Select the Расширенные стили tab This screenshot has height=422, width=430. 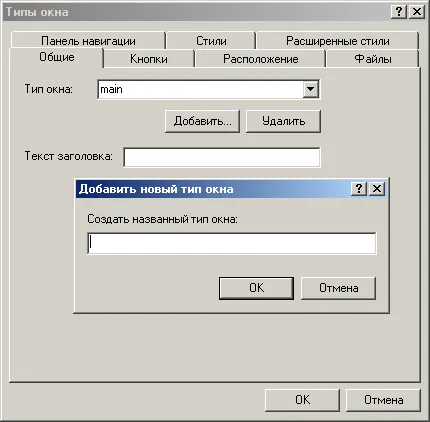tap(338, 41)
